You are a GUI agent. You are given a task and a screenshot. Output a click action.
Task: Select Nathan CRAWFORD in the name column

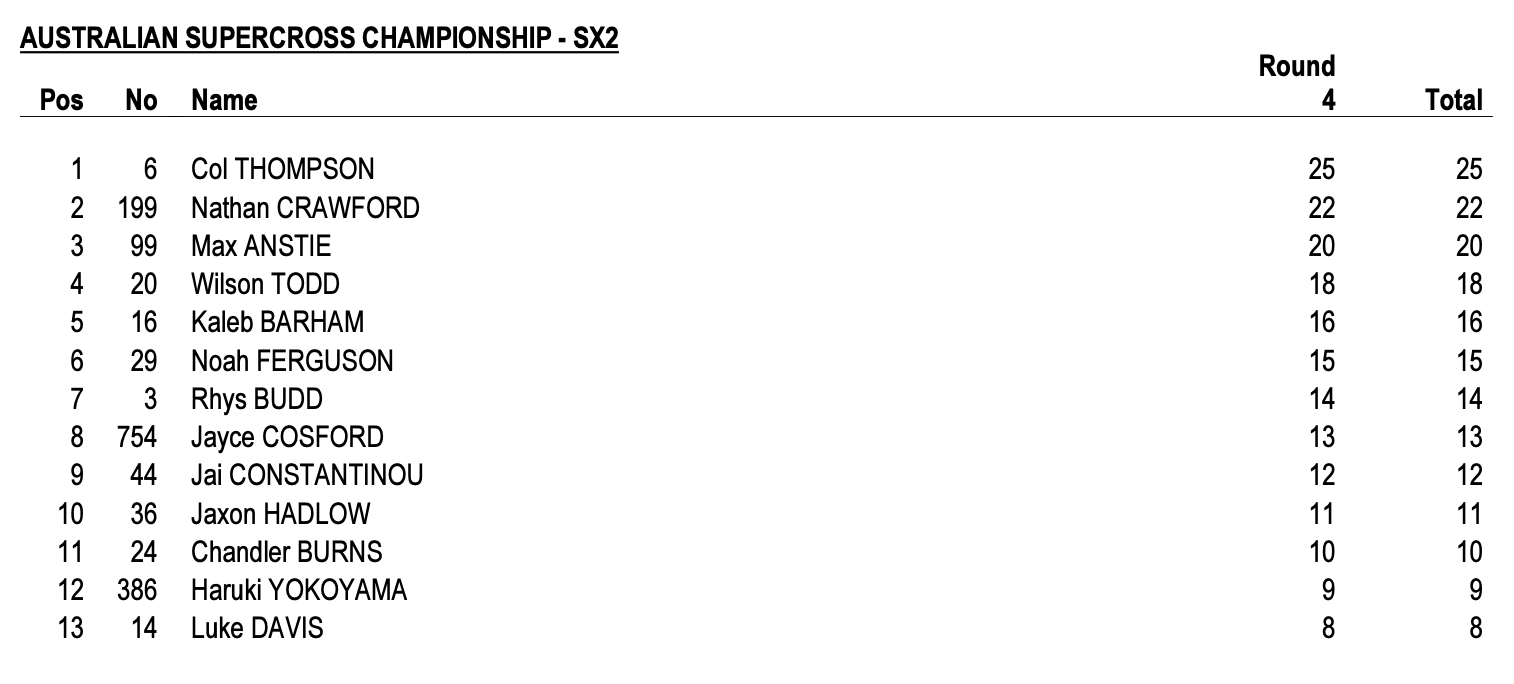click(305, 208)
